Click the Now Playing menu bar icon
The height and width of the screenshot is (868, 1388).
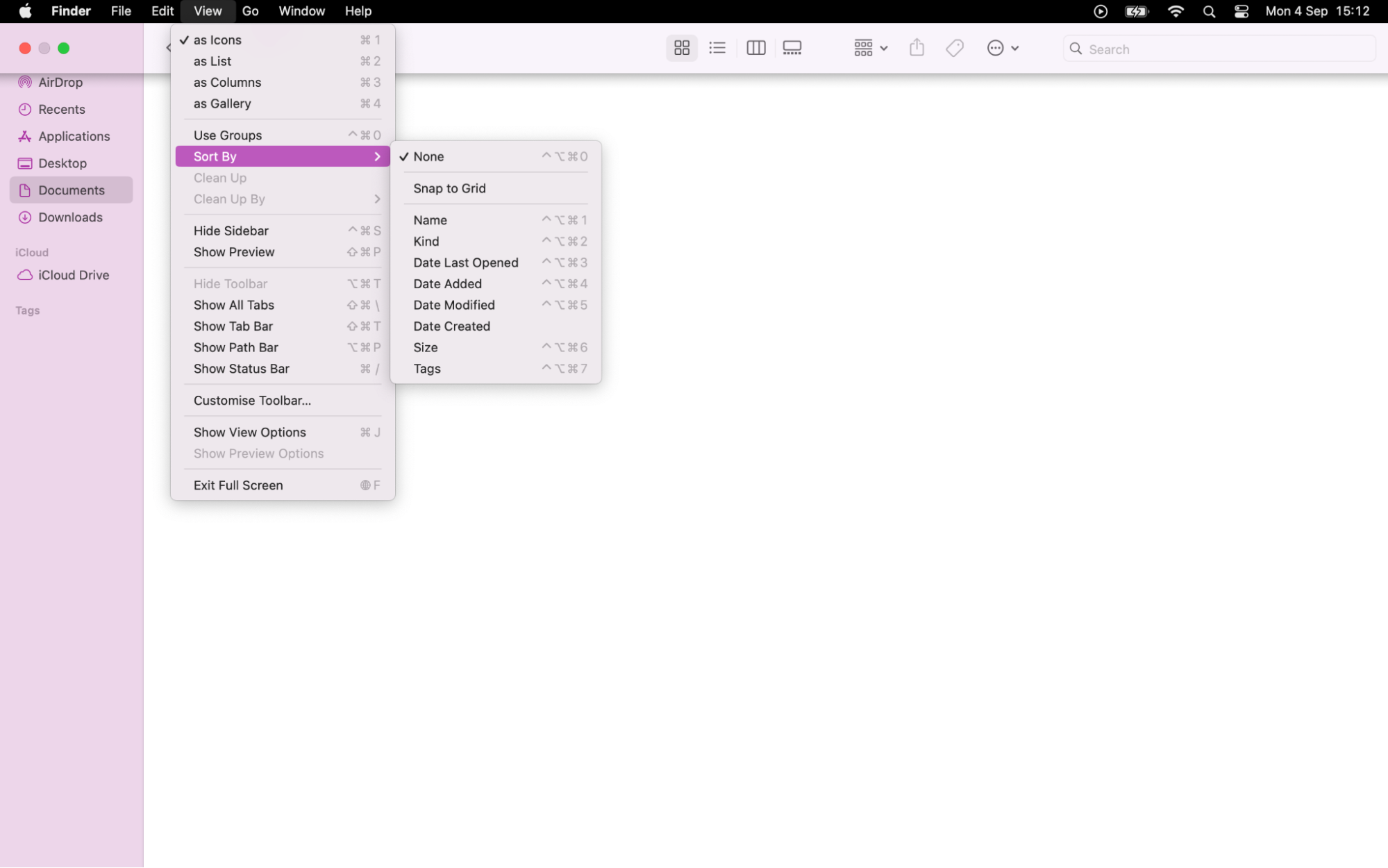point(1100,11)
